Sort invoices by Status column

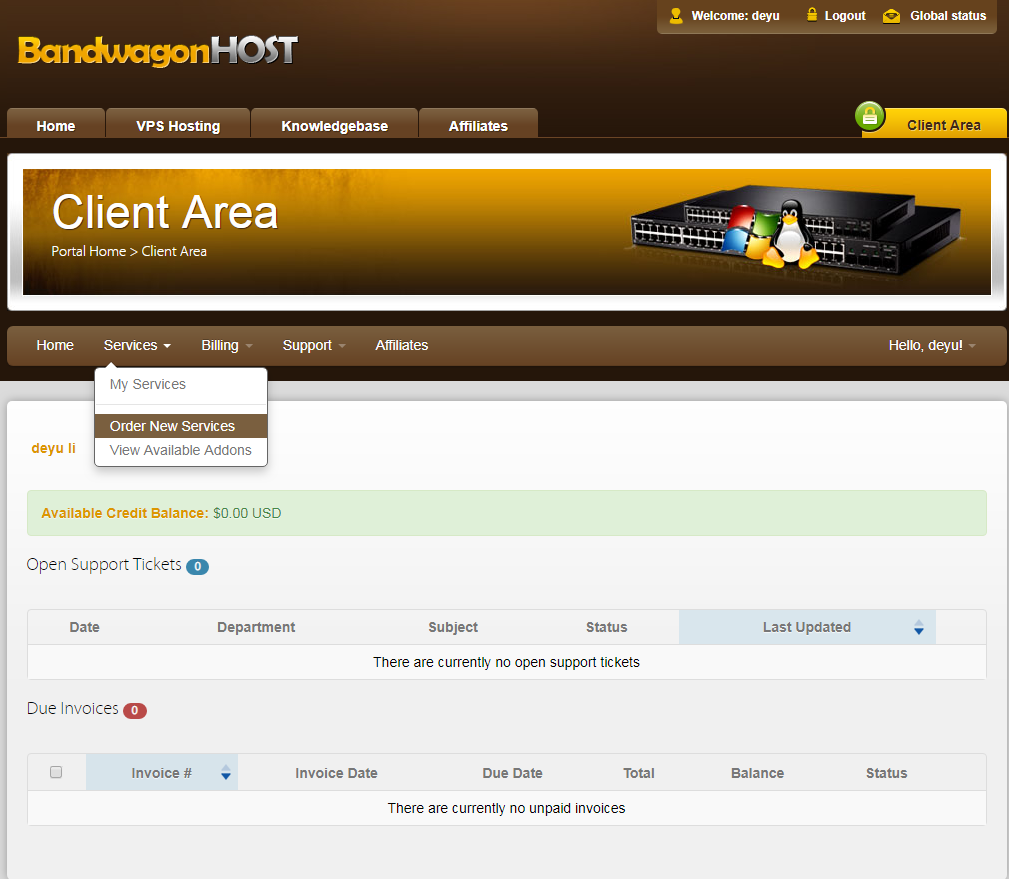(886, 773)
